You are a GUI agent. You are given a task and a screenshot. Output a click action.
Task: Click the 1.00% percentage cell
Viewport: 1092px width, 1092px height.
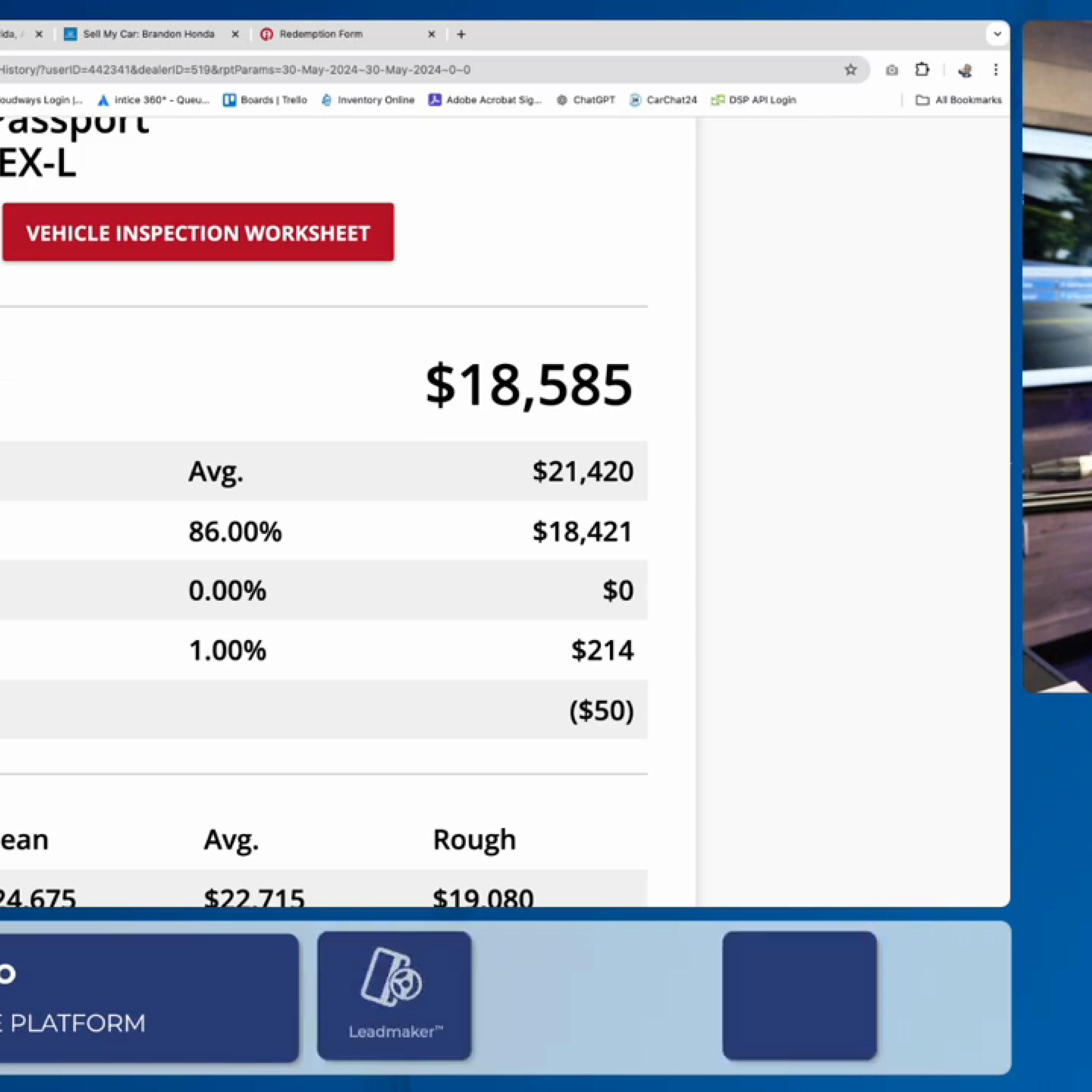[227, 650]
